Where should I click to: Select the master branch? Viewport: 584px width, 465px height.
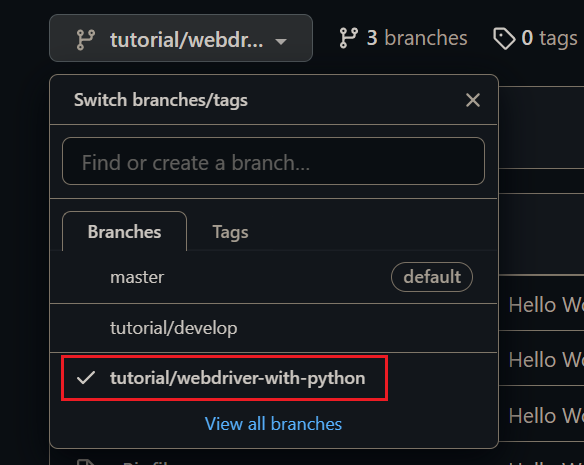tap(273, 277)
